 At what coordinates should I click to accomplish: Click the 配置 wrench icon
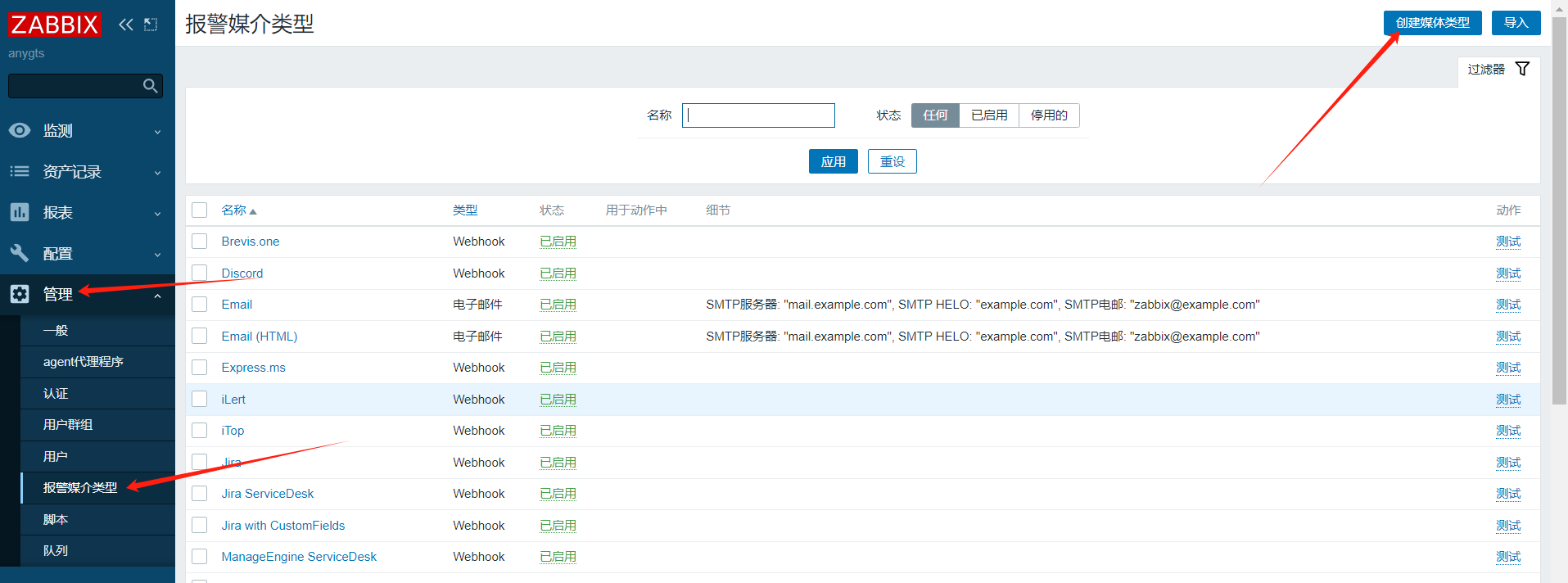20,254
